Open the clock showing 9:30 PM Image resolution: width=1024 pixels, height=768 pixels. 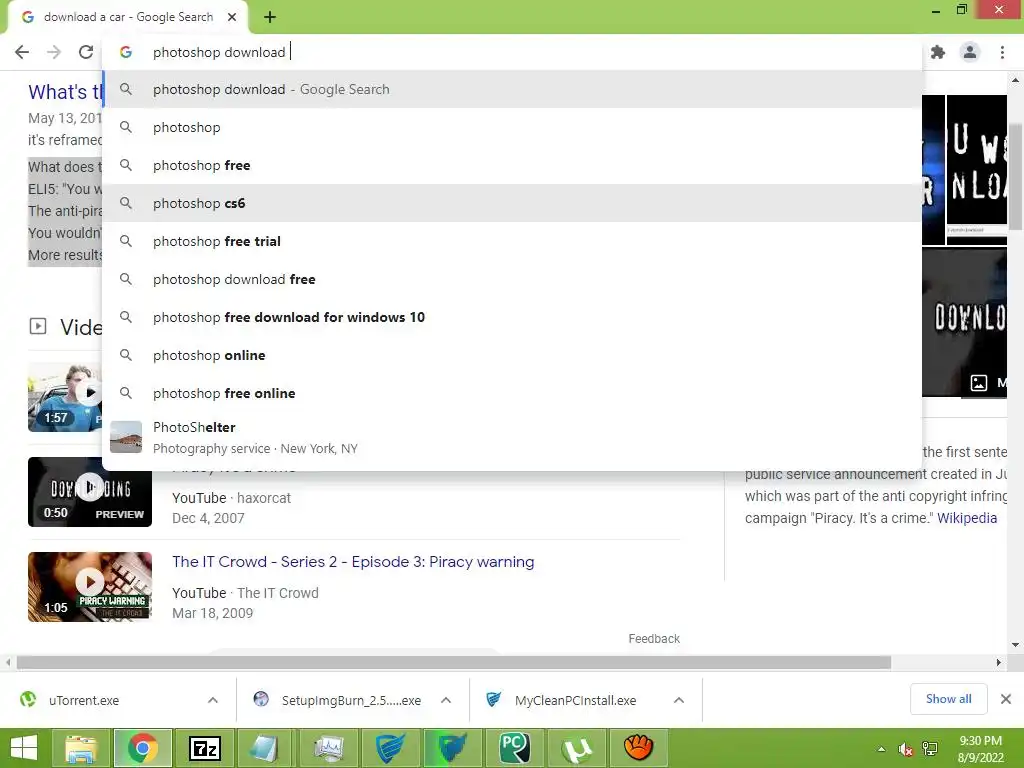tap(980, 749)
